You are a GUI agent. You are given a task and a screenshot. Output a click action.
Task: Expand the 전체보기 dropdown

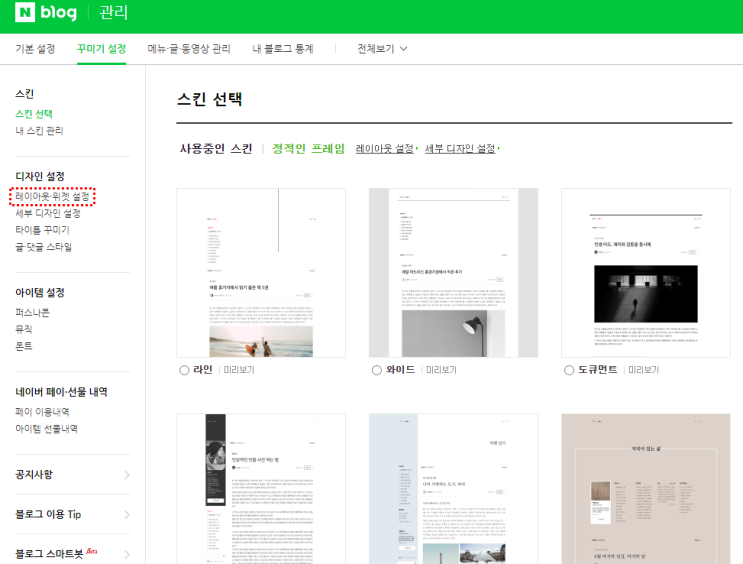tap(382, 49)
